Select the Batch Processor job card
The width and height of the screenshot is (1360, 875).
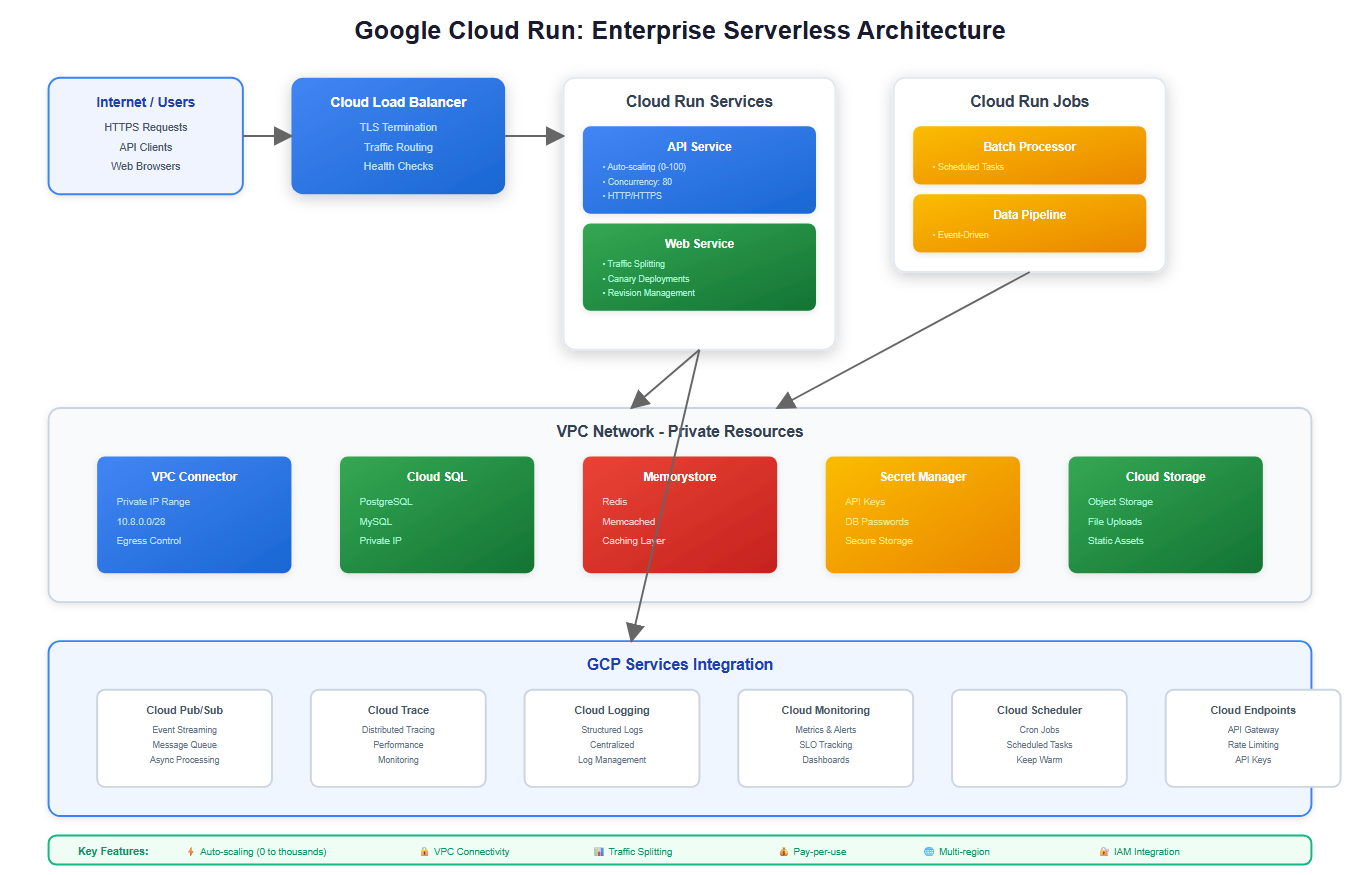pos(1029,155)
